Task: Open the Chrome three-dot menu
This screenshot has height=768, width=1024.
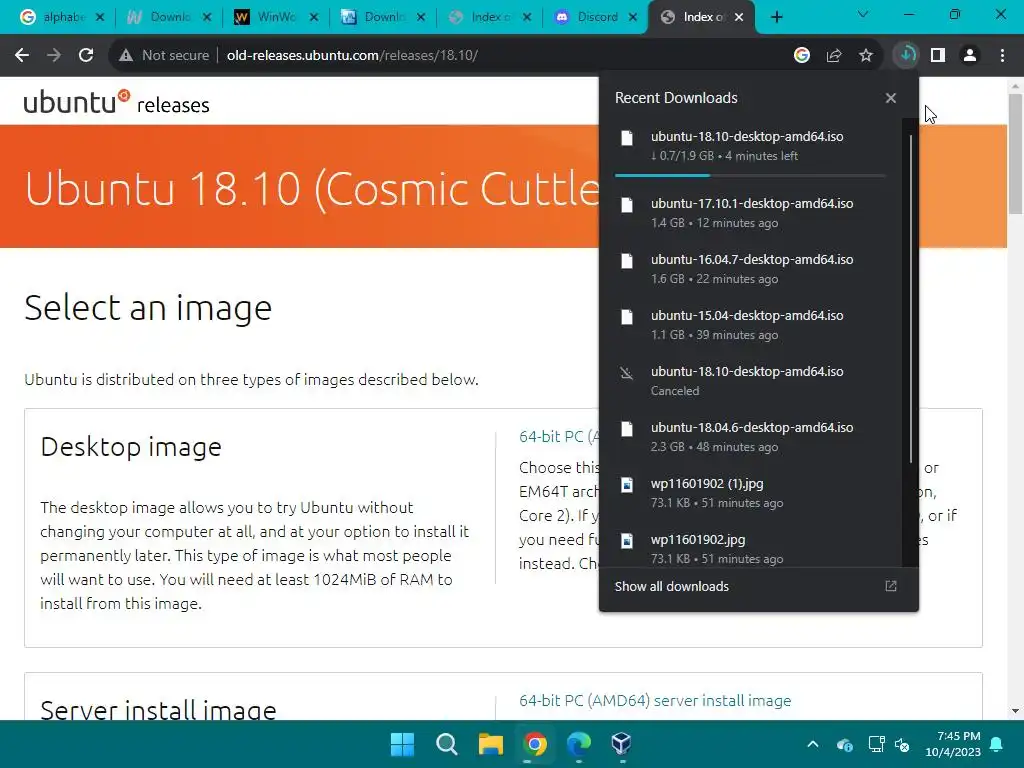Action: tap(1002, 56)
